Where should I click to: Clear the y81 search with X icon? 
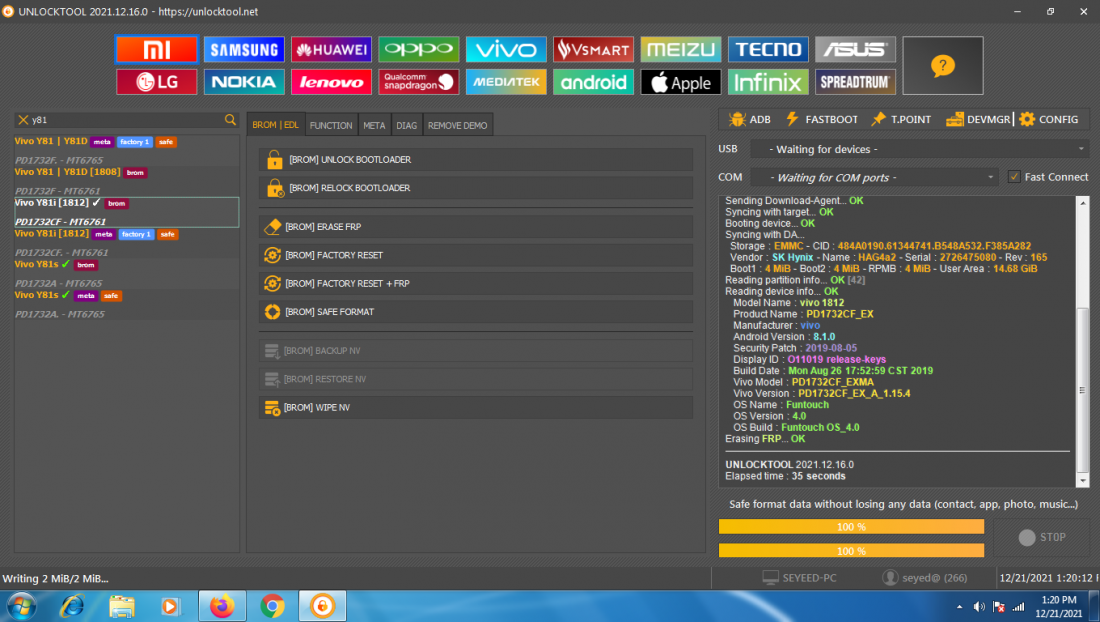(23, 120)
